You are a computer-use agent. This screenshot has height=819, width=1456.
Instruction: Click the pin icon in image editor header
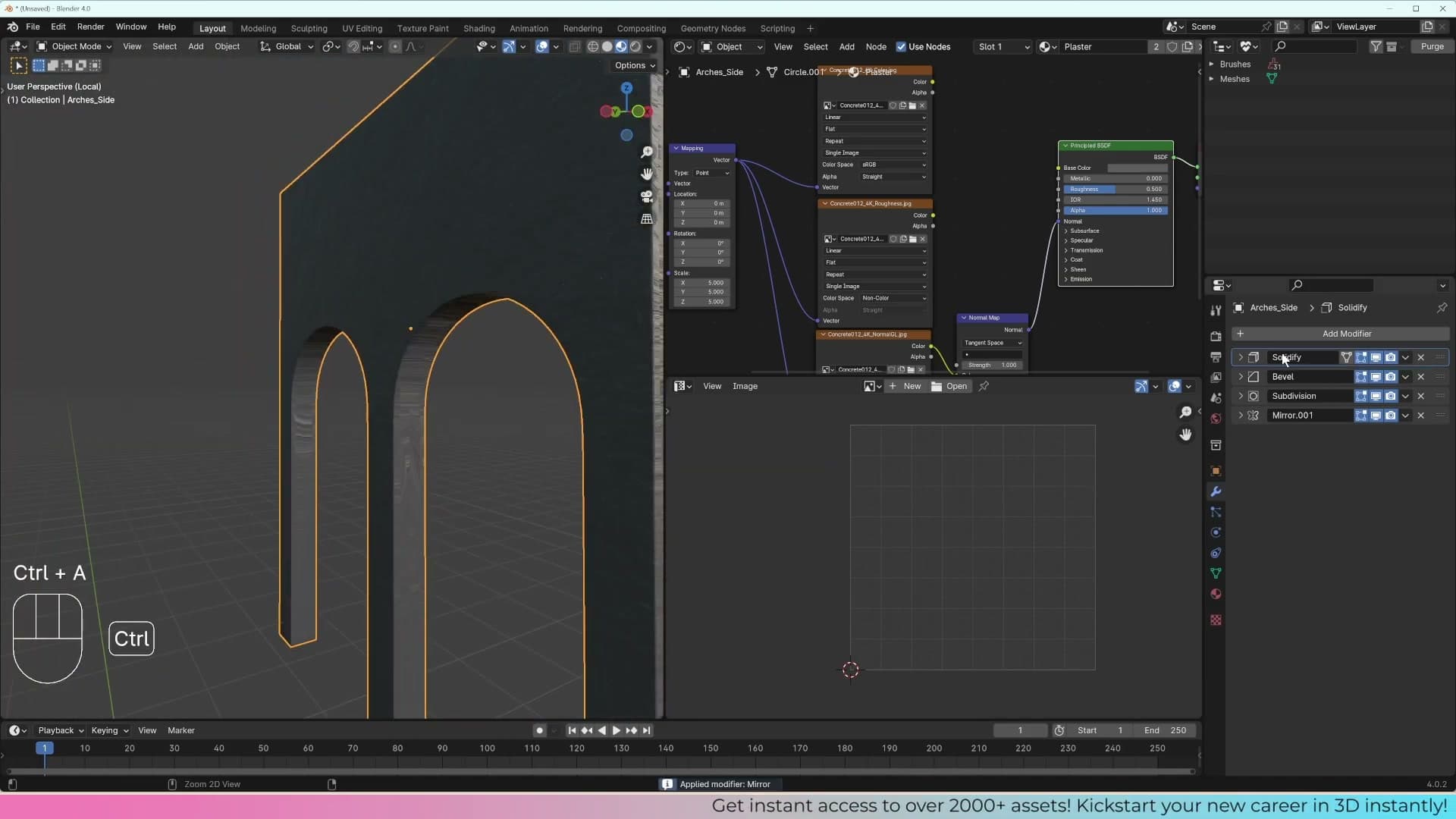984,386
